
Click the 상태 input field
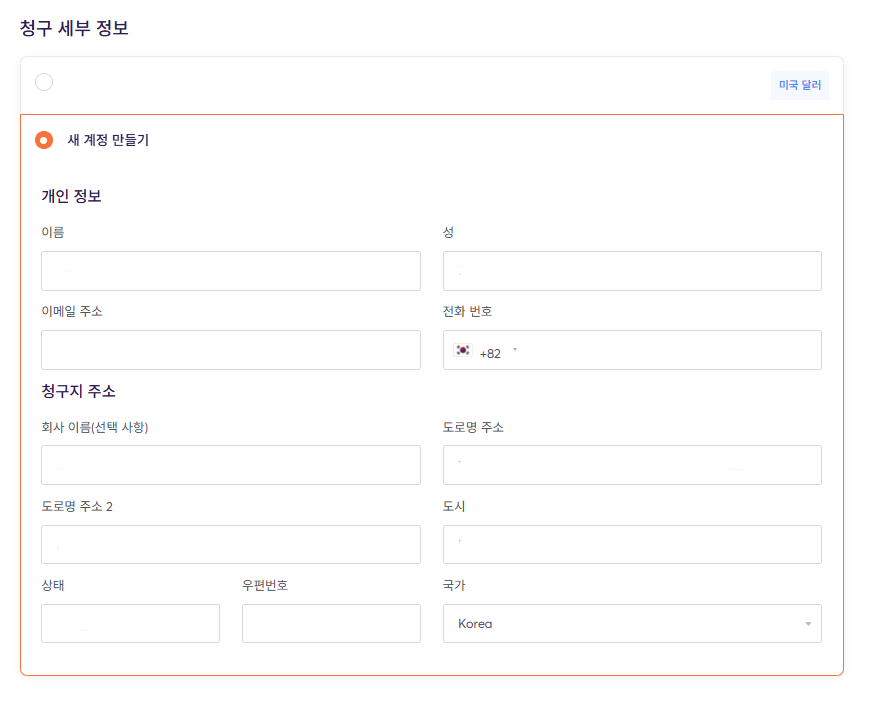point(129,622)
